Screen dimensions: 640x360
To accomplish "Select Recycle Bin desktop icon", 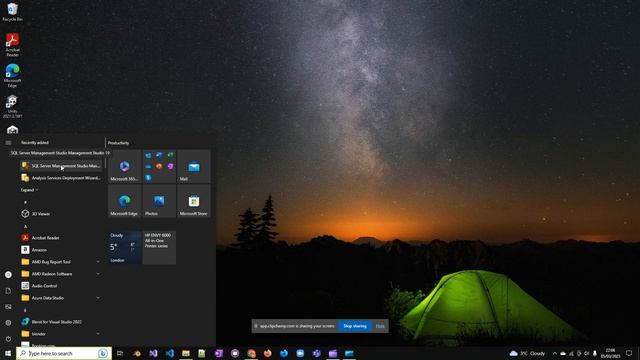I will (12, 12).
